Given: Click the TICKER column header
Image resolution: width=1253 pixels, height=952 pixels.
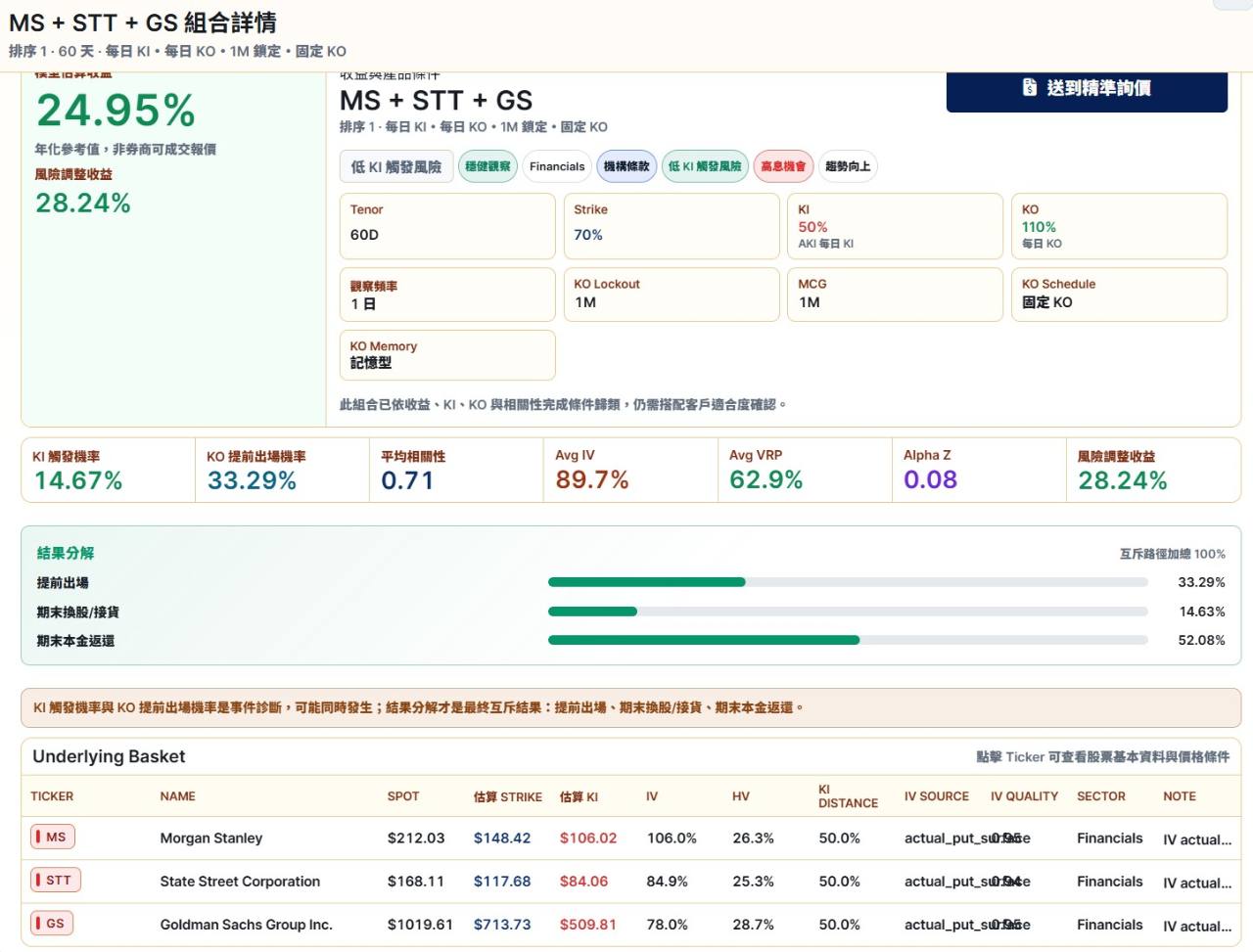Looking at the screenshot, I should click(x=52, y=796).
